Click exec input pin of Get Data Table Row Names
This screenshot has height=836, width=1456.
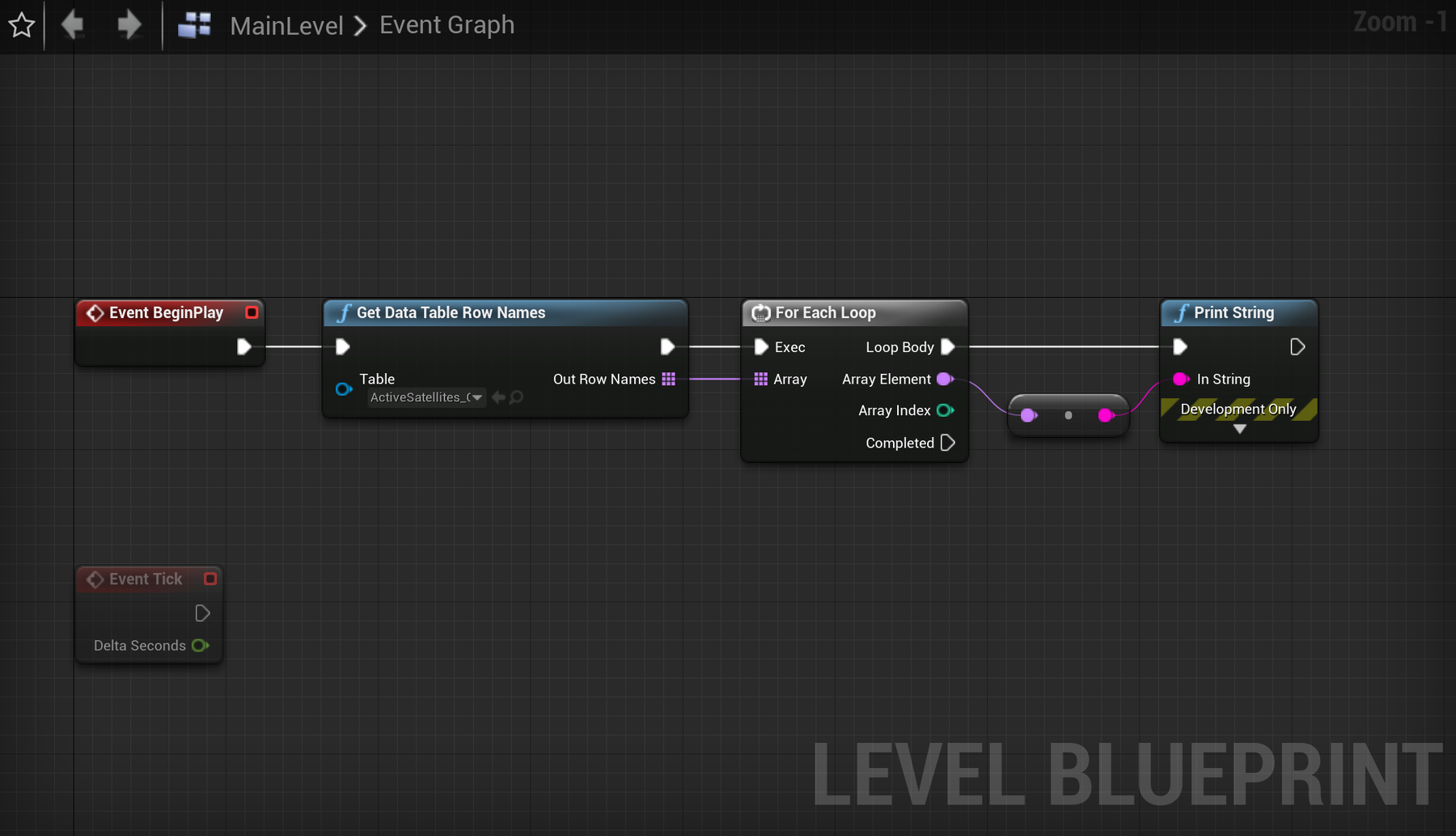342,346
